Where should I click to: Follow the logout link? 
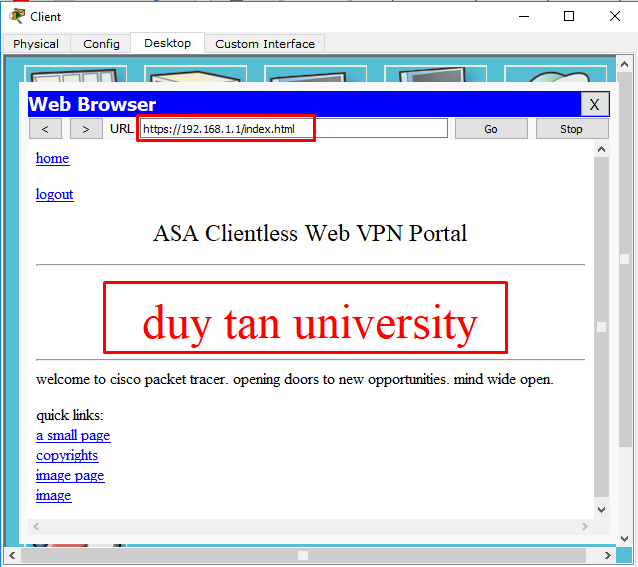coord(55,194)
